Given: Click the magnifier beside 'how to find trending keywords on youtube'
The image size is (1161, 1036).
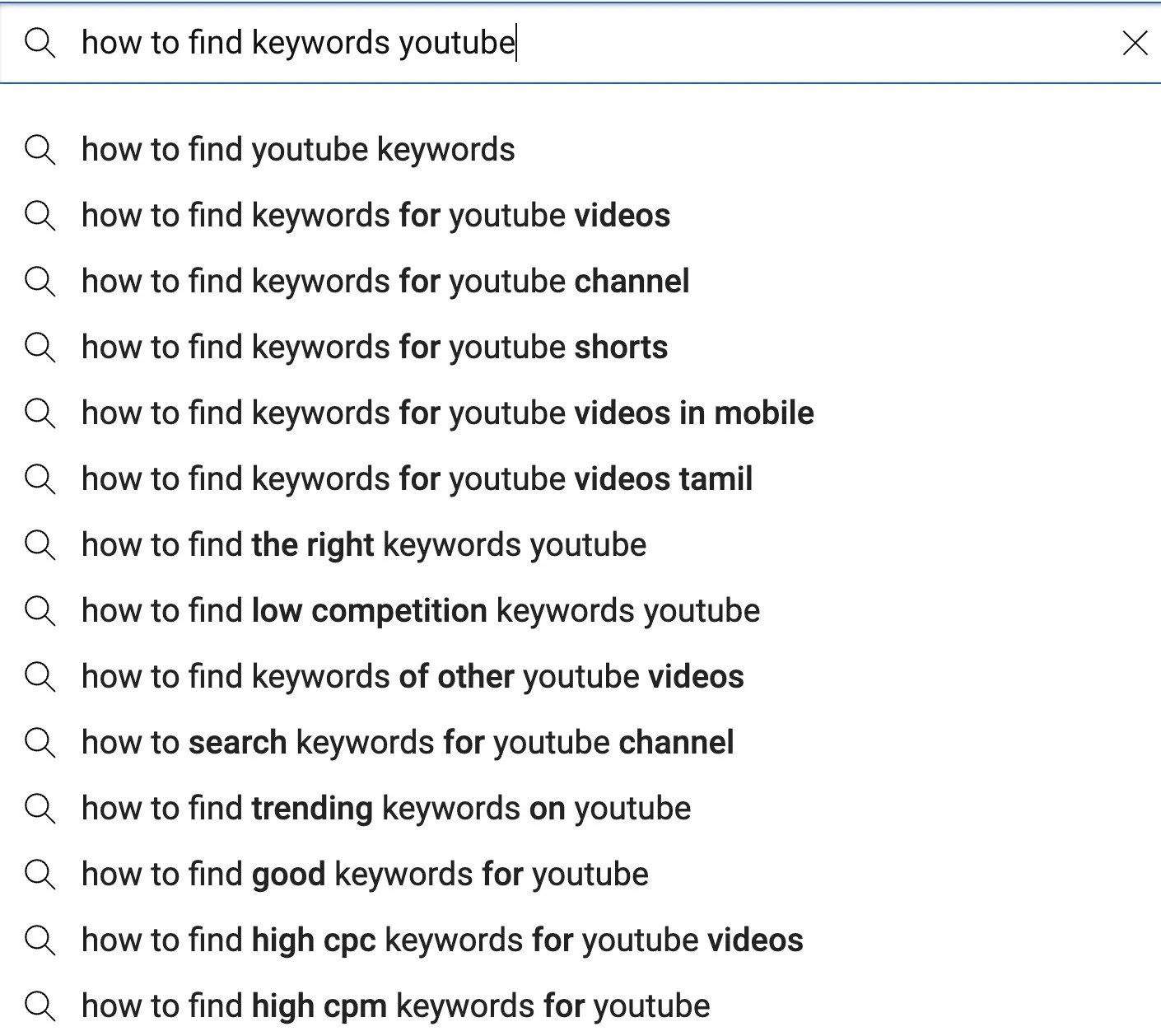Looking at the screenshot, I should [x=40, y=809].
